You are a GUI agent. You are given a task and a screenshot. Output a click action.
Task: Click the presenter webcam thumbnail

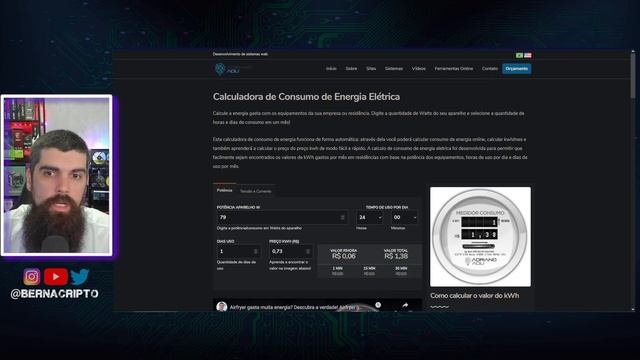(x=57, y=176)
